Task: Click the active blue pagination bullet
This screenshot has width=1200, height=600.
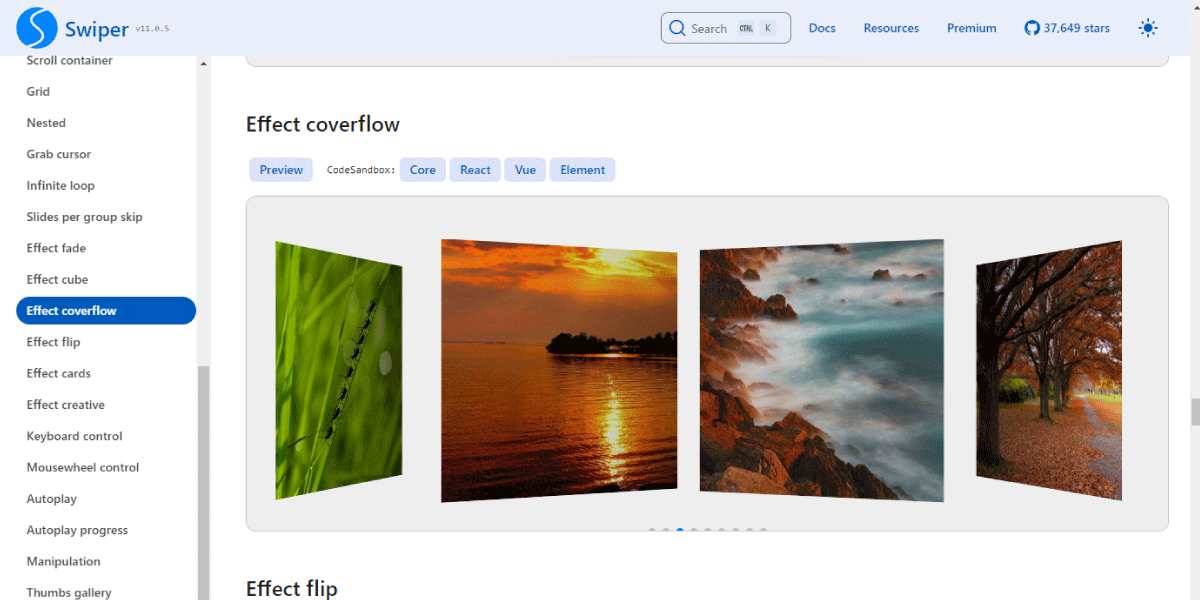Action: (680, 530)
